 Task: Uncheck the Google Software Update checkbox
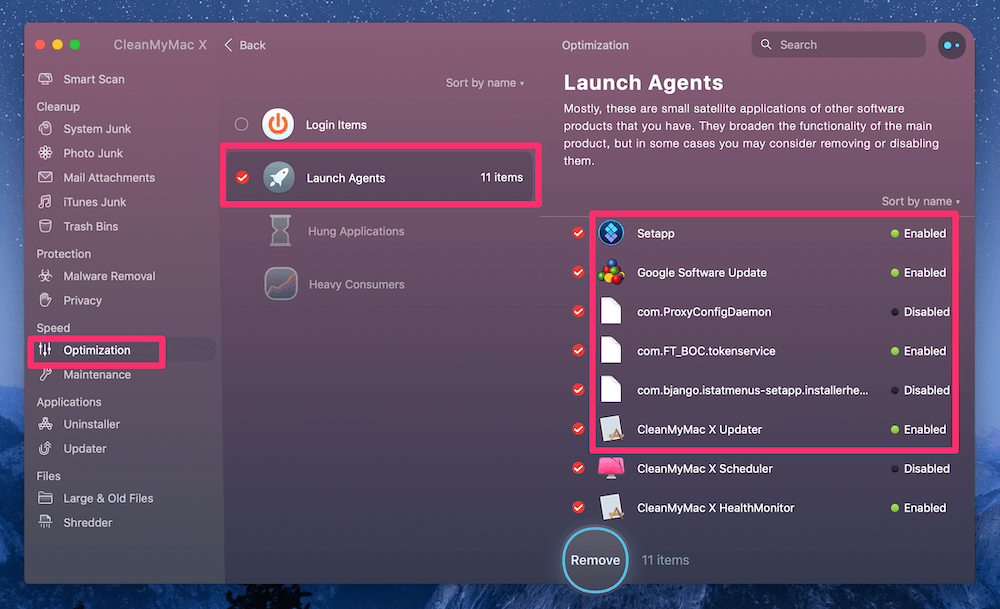578,272
